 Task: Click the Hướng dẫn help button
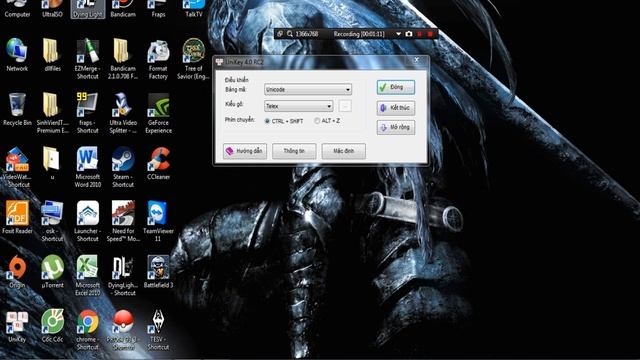[245, 151]
